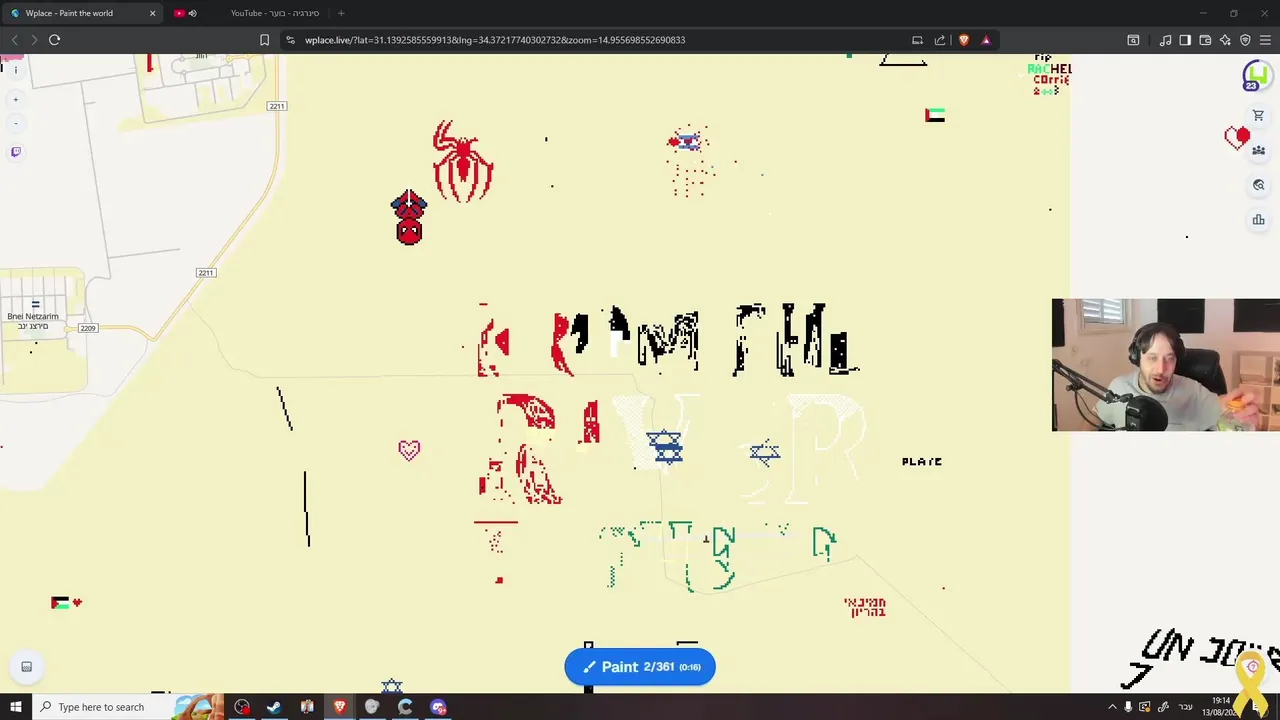The height and width of the screenshot is (720, 1280).
Task: Open Brave browser taskbar icon
Action: [340, 707]
